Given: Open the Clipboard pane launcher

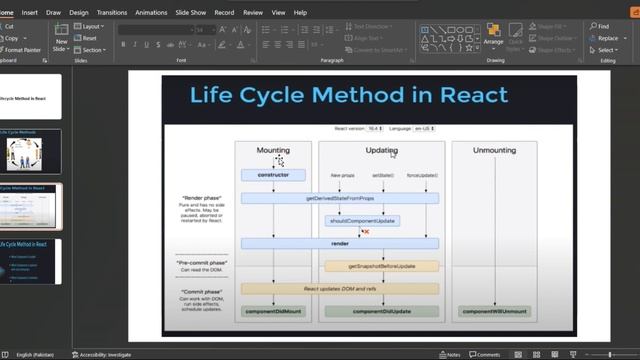Looking at the screenshot, I should point(45,60).
